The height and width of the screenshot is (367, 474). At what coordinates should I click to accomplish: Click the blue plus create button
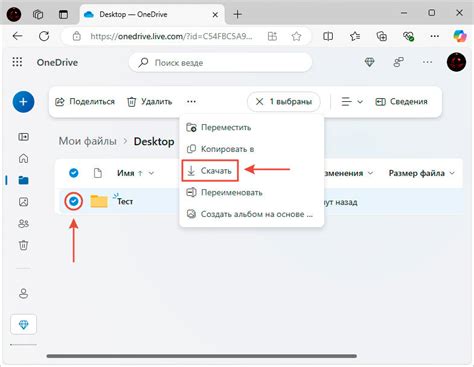coord(23,102)
